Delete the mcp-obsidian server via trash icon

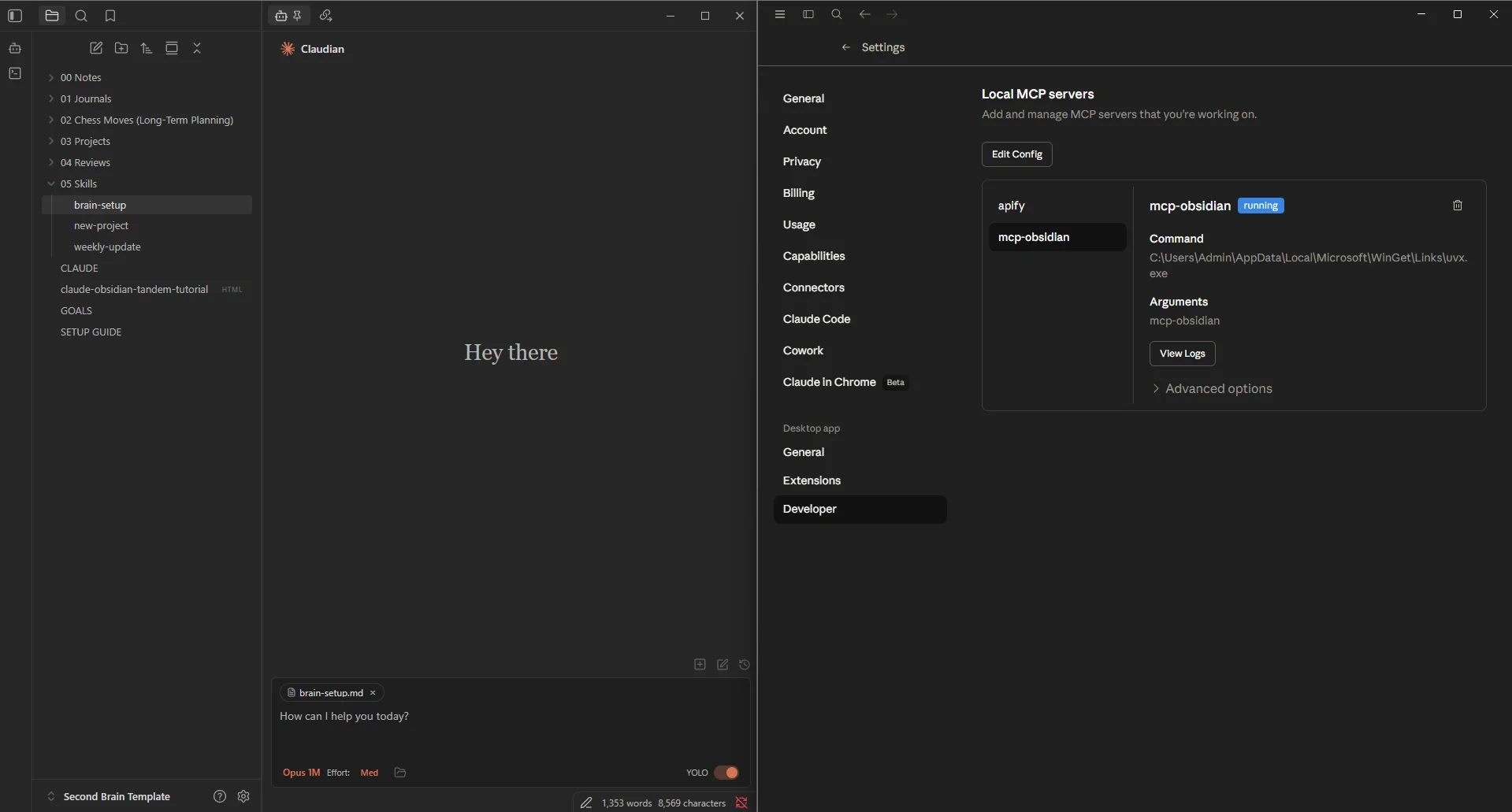click(x=1458, y=206)
